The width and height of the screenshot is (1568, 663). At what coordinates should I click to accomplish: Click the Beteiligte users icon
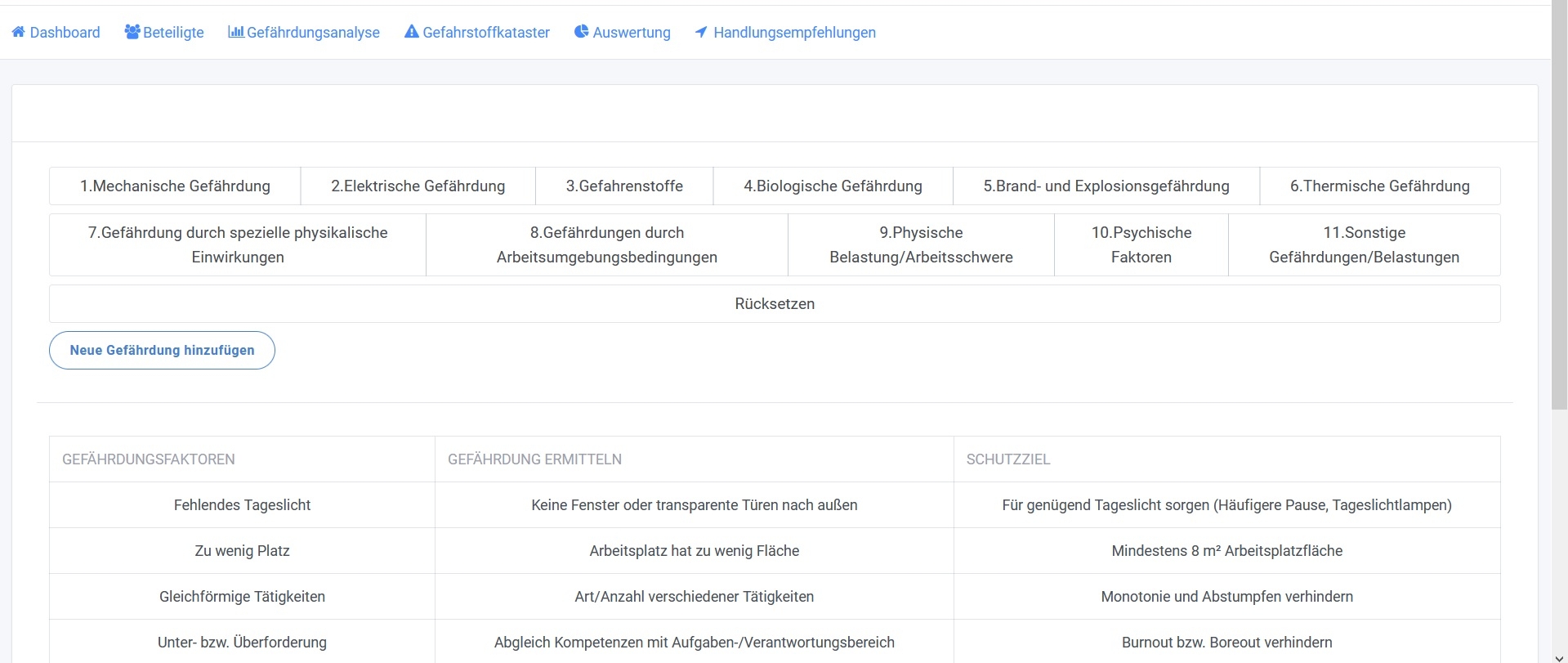click(132, 32)
